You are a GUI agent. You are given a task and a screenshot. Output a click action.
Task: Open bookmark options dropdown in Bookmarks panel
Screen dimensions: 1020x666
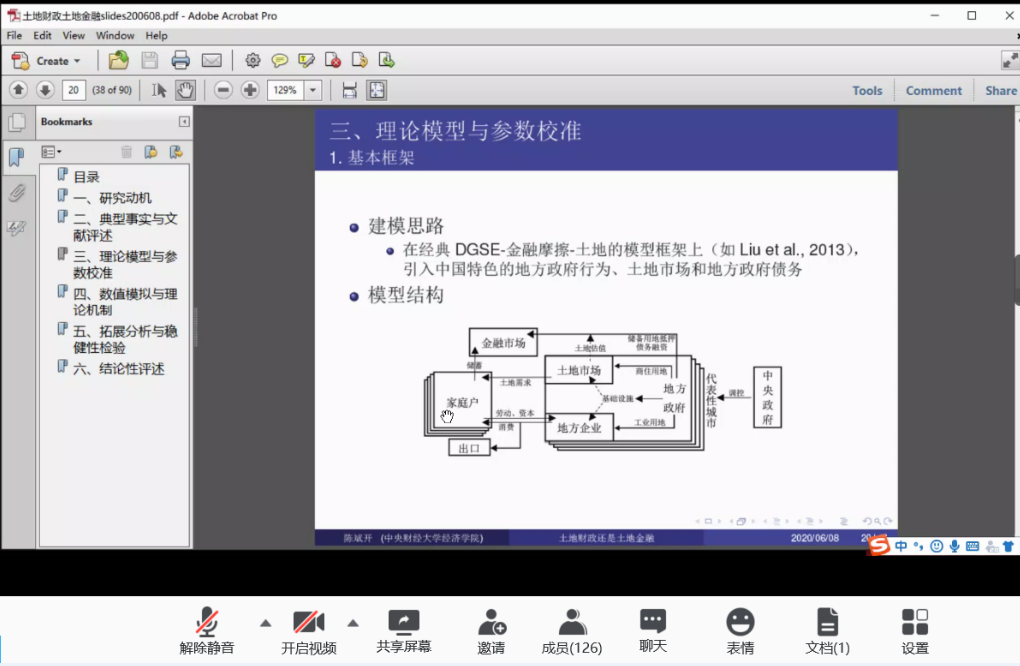pos(51,152)
